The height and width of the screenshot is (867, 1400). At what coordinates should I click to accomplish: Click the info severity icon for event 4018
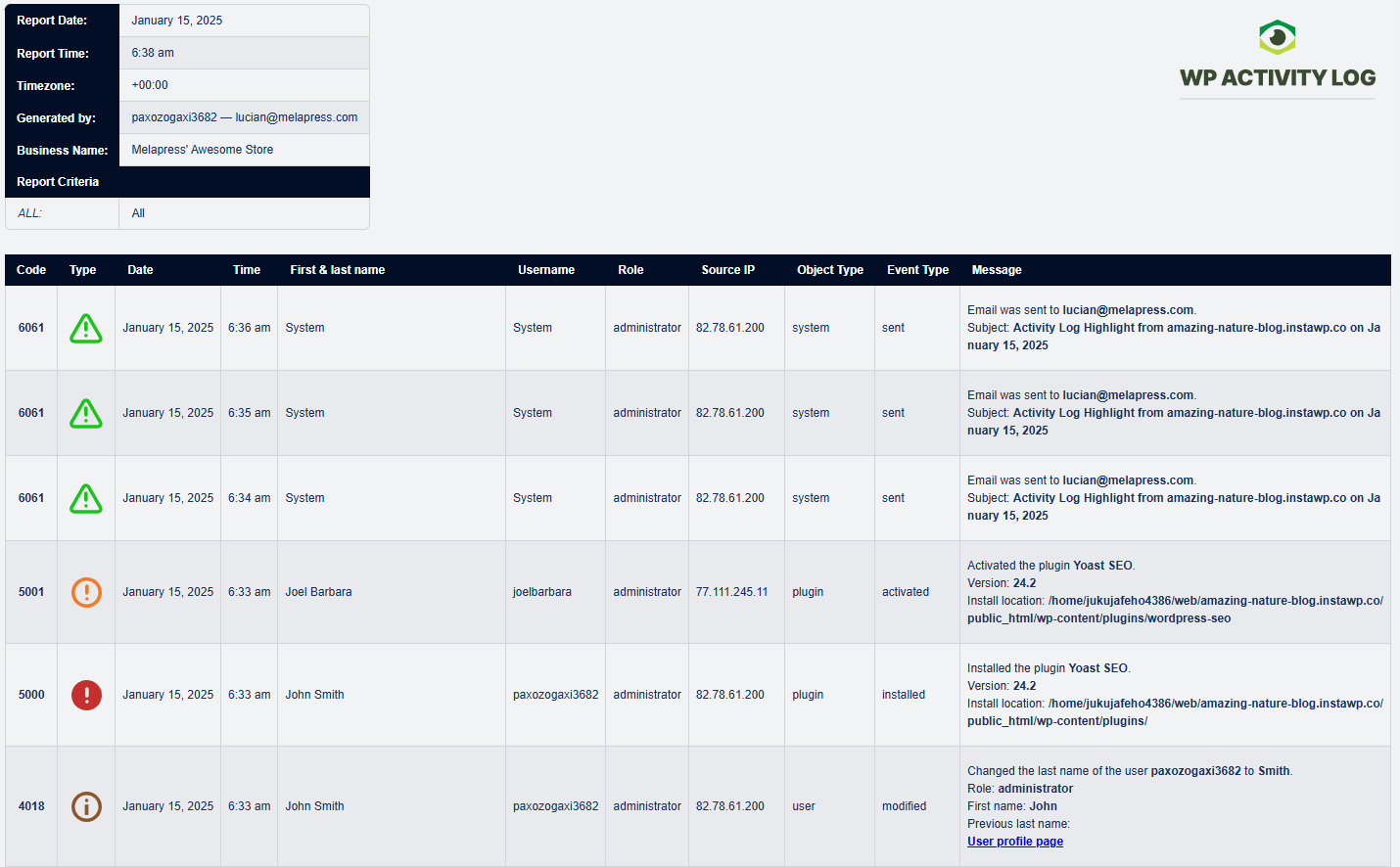click(86, 806)
